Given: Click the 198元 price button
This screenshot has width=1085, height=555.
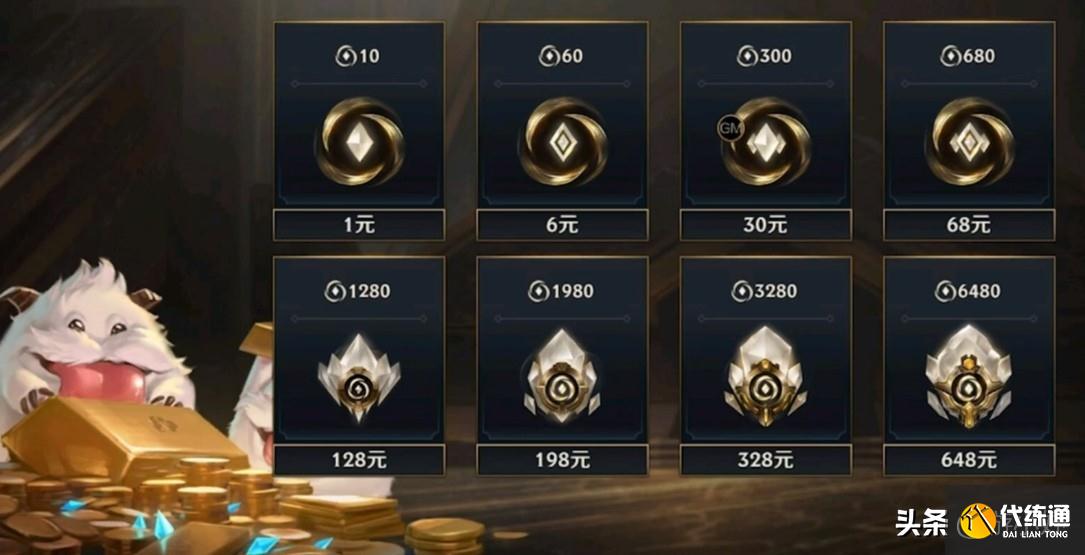Looking at the screenshot, I should click(563, 460).
